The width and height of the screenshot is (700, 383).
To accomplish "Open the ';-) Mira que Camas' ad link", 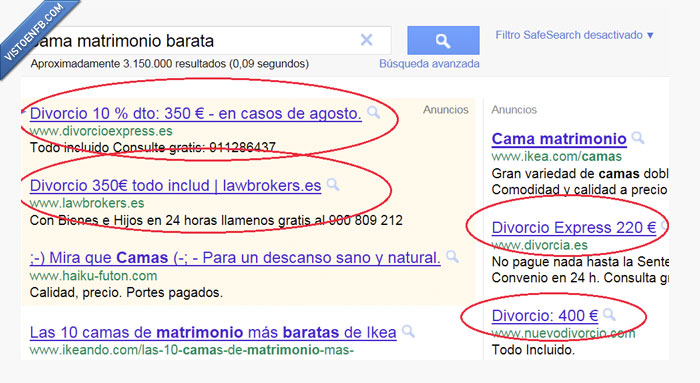I will 235,258.
